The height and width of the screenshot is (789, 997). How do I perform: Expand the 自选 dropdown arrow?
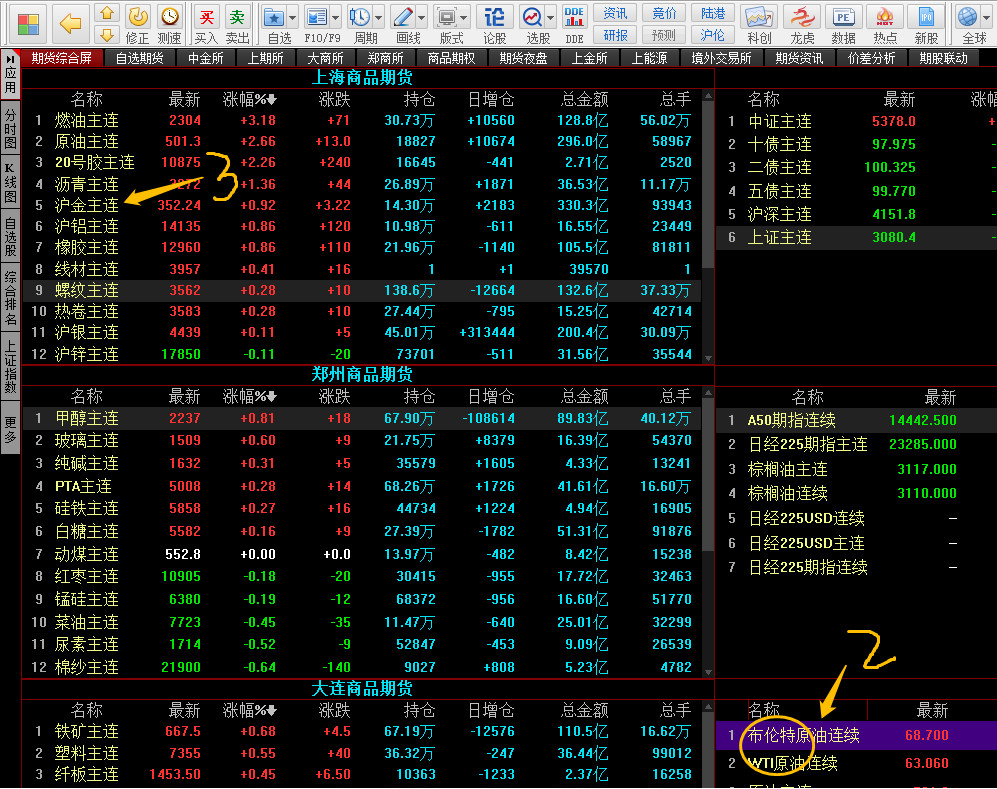tap(292, 18)
